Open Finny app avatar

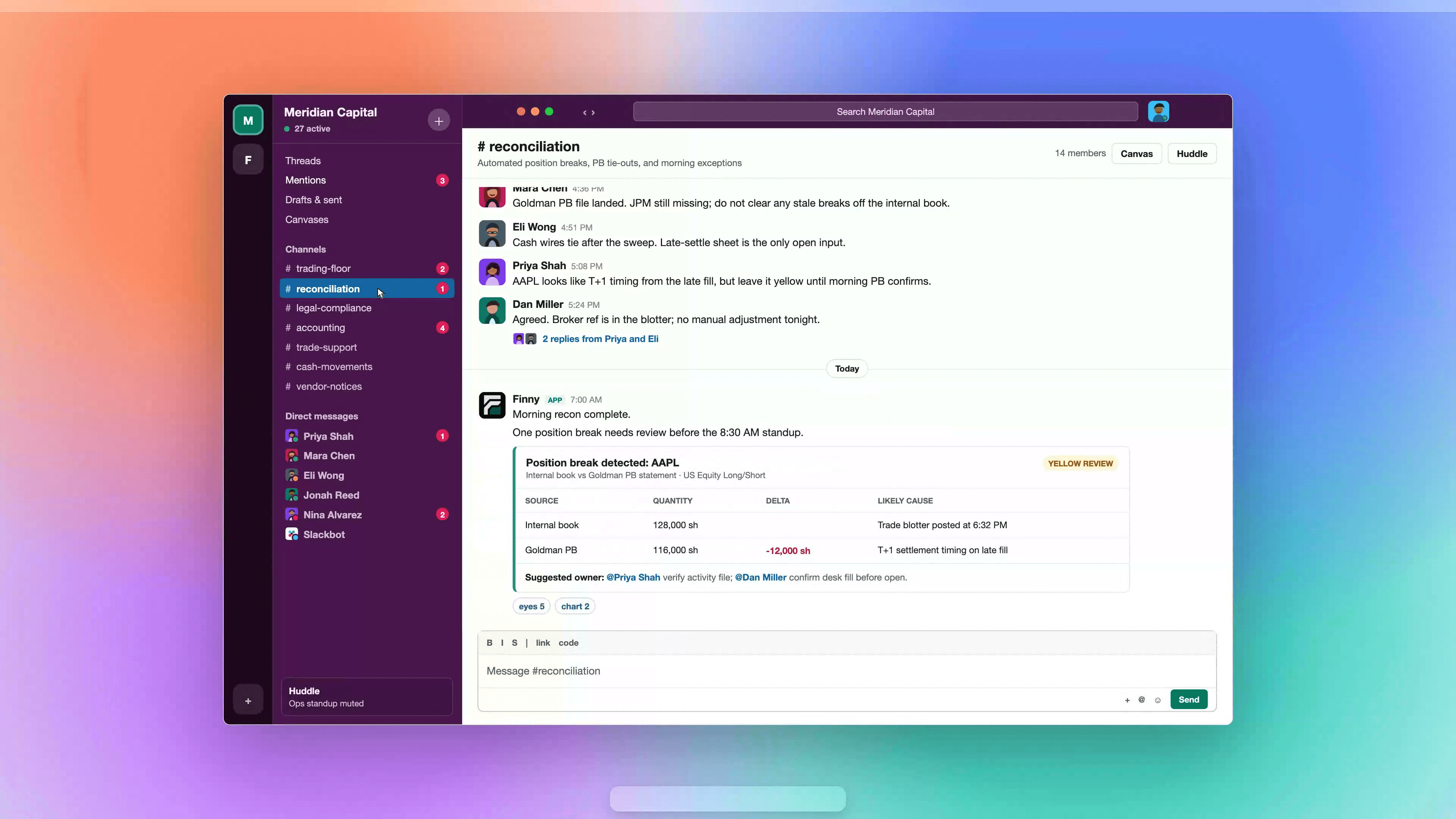pos(492,405)
